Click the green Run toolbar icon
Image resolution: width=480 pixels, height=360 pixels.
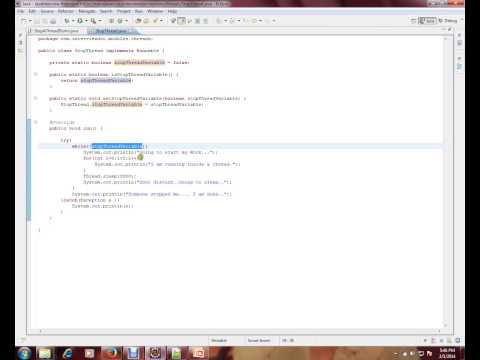[80, 21]
